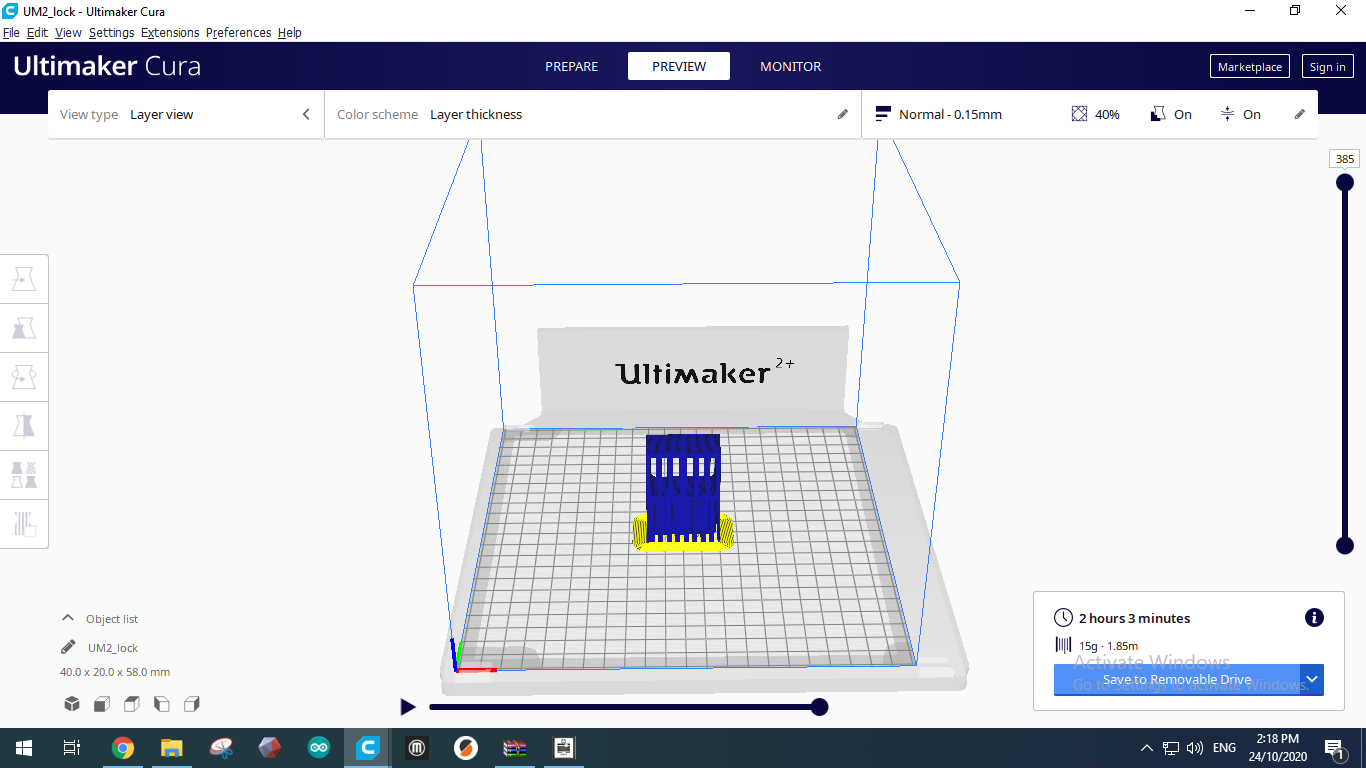Edit color scheme with pencil icon

click(x=842, y=114)
